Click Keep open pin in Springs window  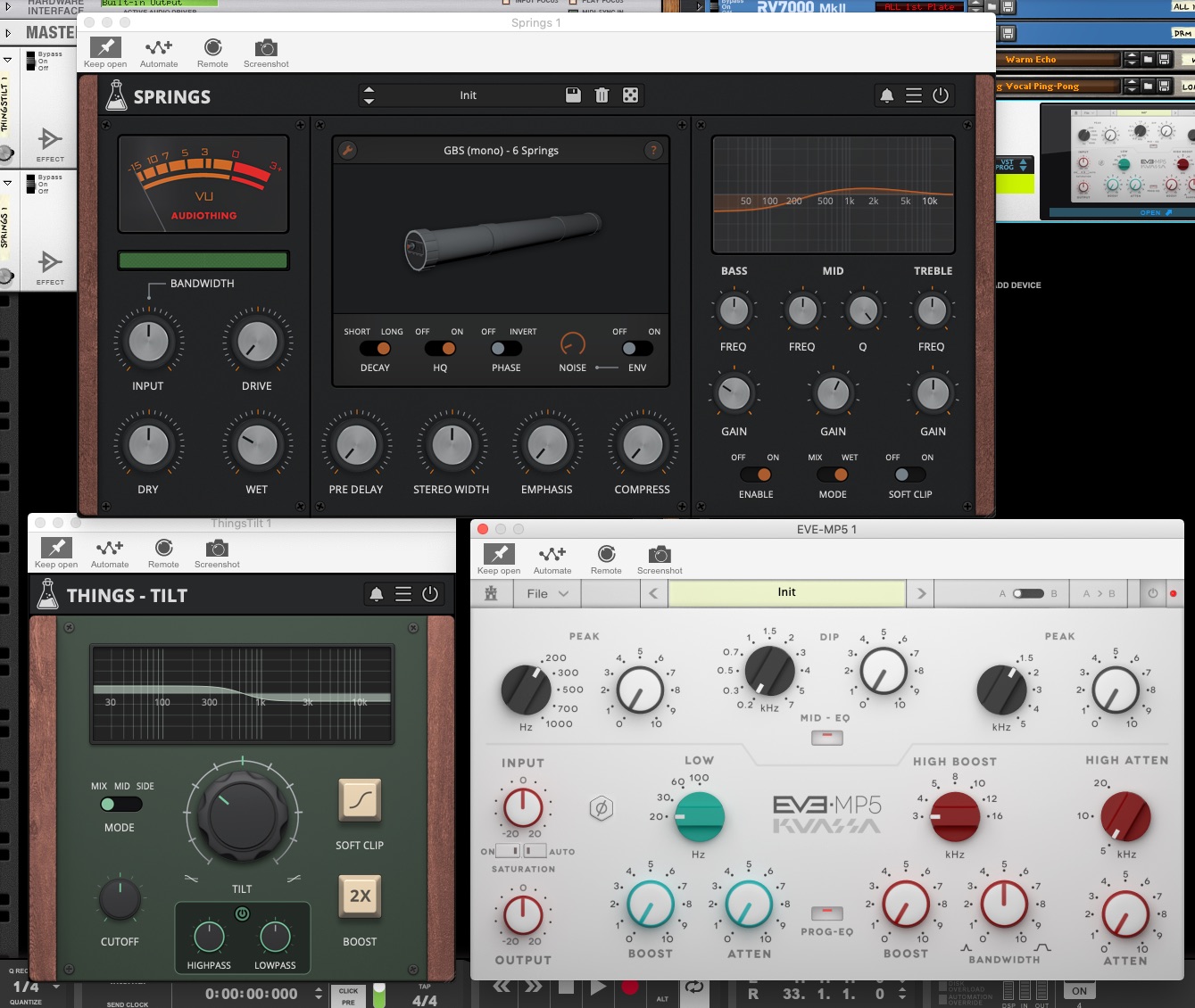pos(105,47)
